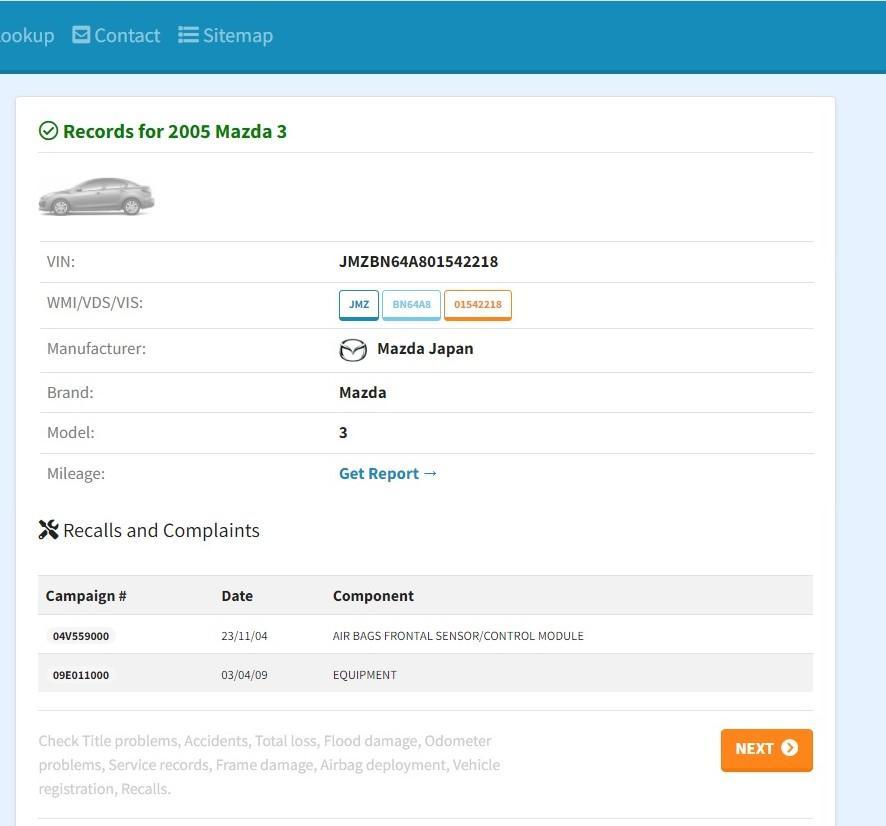Select the BN64A8 VDS badge
This screenshot has height=826, width=886.
(x=411, y=305)
